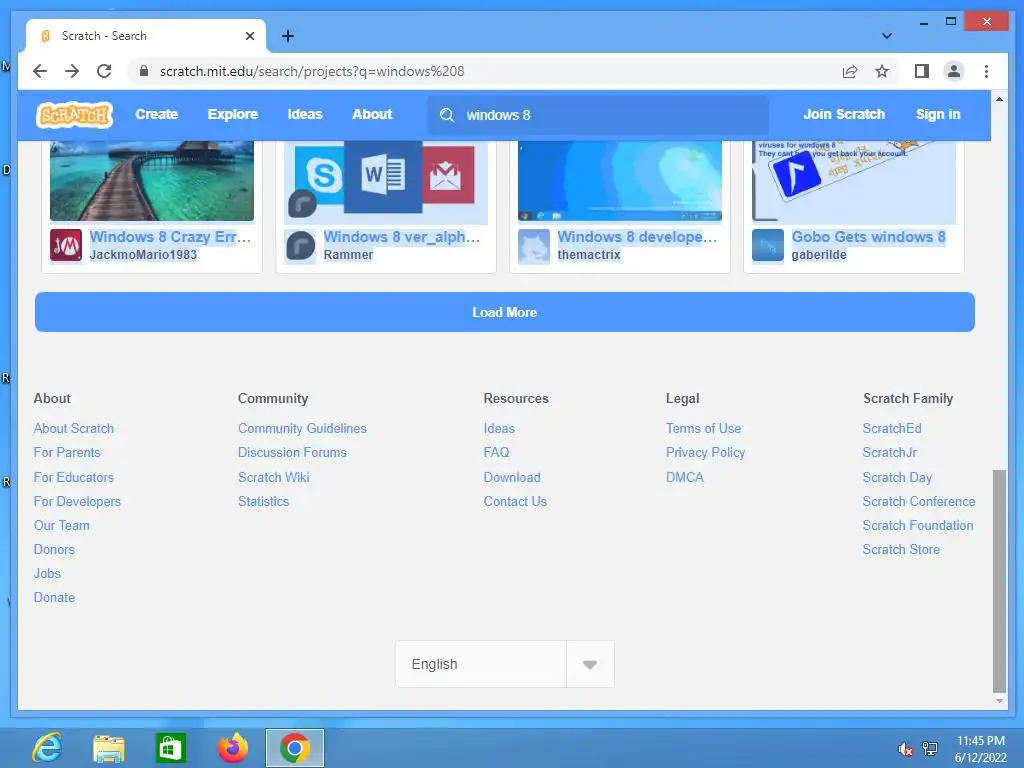Open Windows 8 Crazy Err... project link
The width and height of the screenshot is (1024, 768).
point(170,237)
